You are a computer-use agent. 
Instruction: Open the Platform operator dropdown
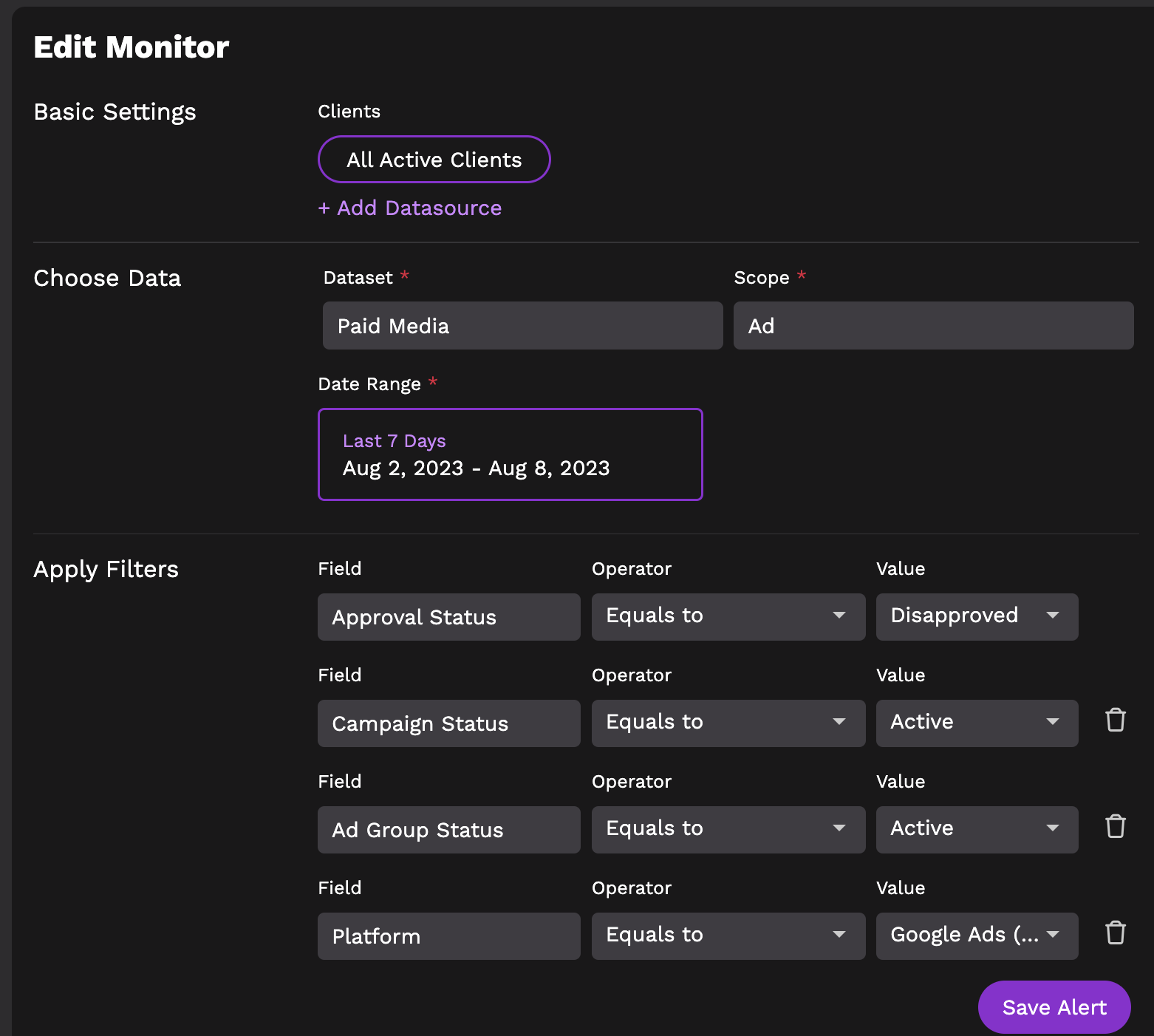(728, 936)
